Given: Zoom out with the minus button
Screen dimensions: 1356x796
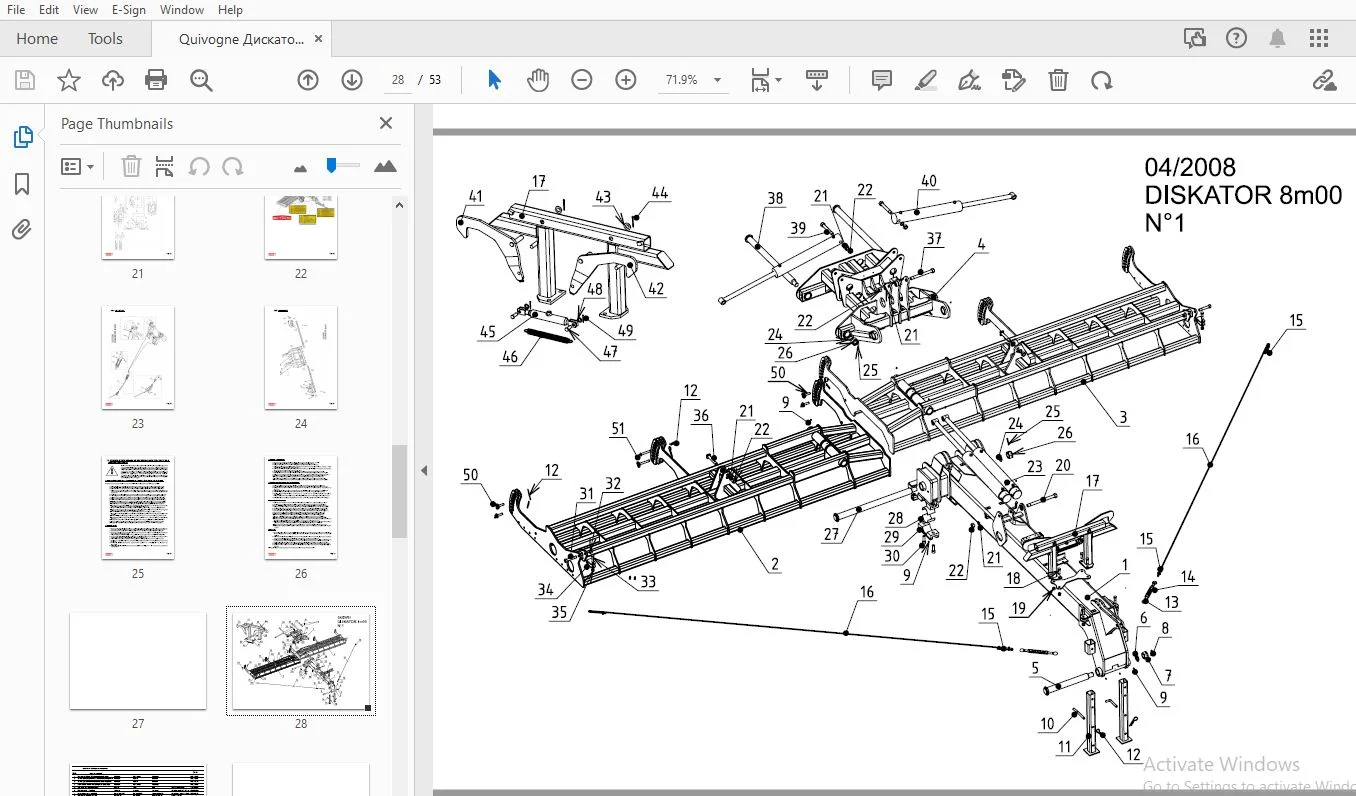Looking at the screenshot, I should point(582,80).
